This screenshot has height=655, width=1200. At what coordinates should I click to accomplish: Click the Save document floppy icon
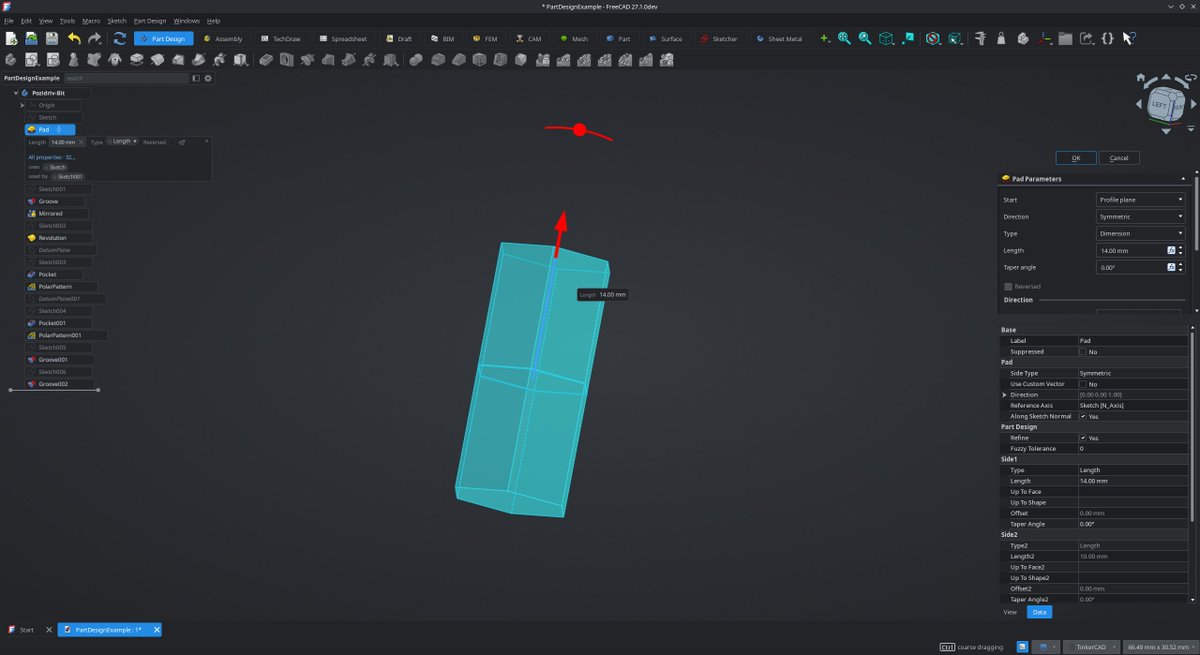51,38
